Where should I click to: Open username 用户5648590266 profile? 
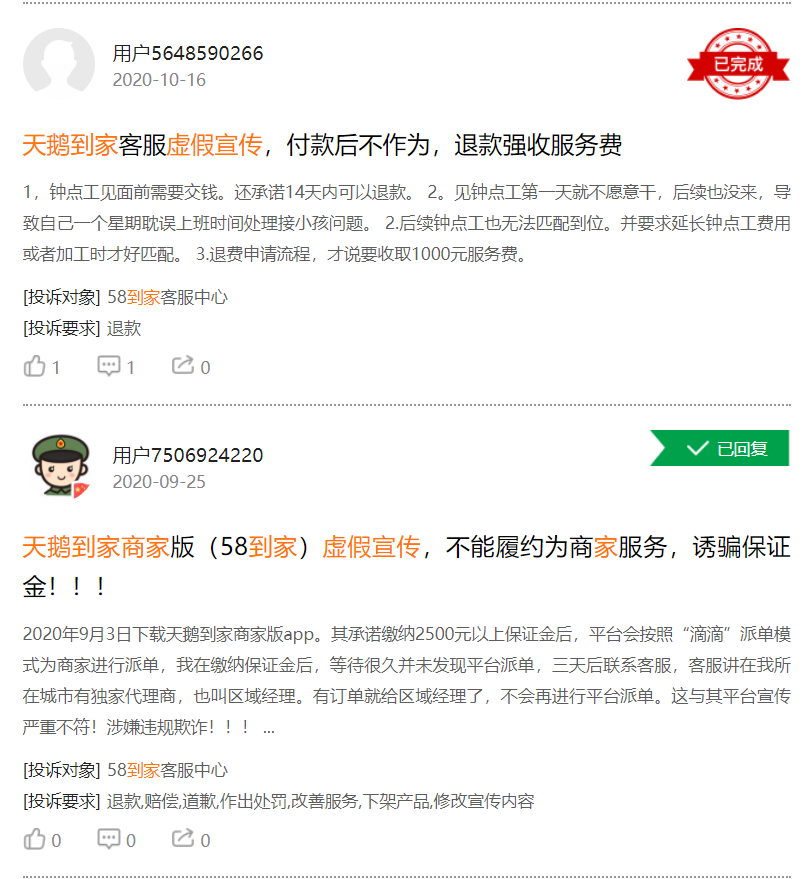[x=187, y=53]
